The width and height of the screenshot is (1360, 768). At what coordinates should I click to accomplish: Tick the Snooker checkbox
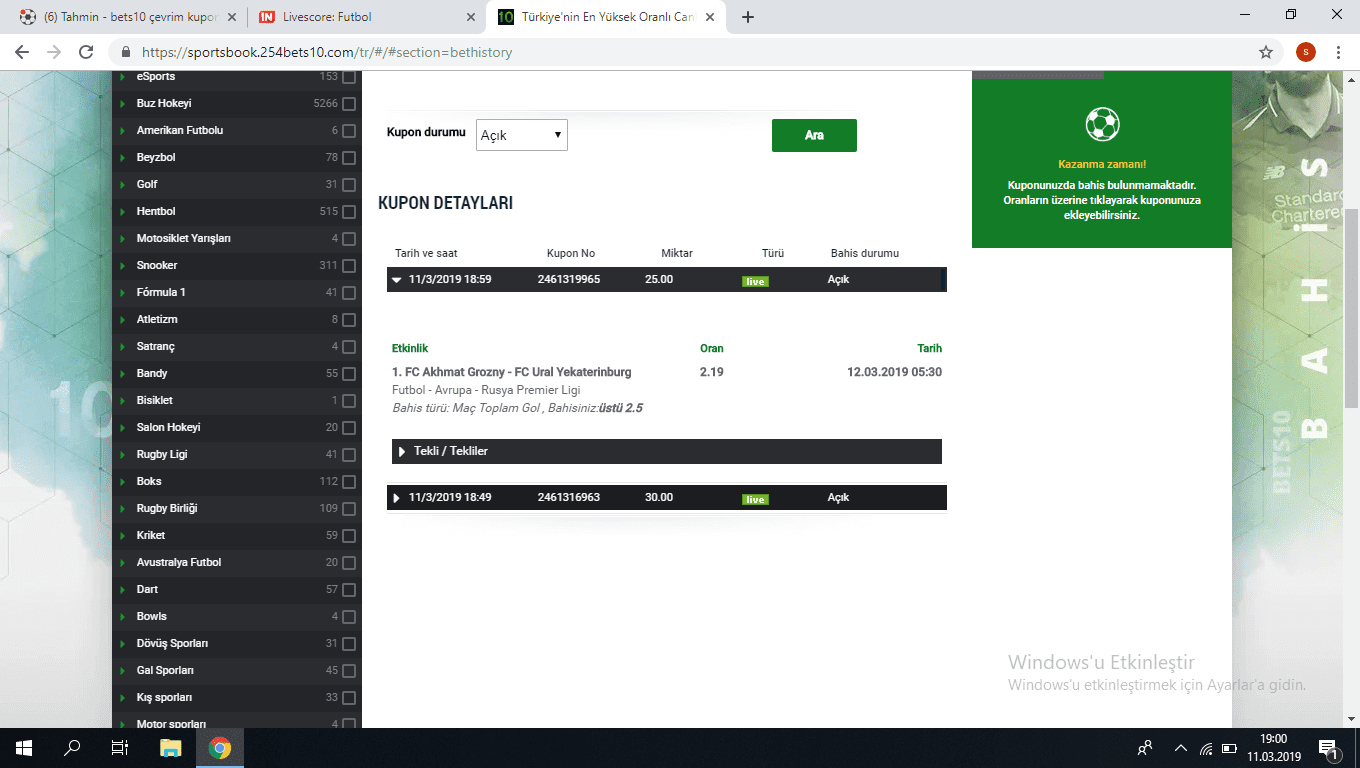tap(349, 266)
